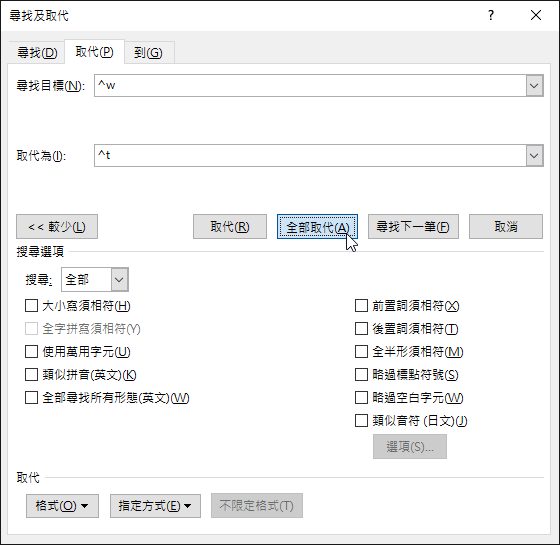Collapse options with << 較少(L) button

pos(57,227)
